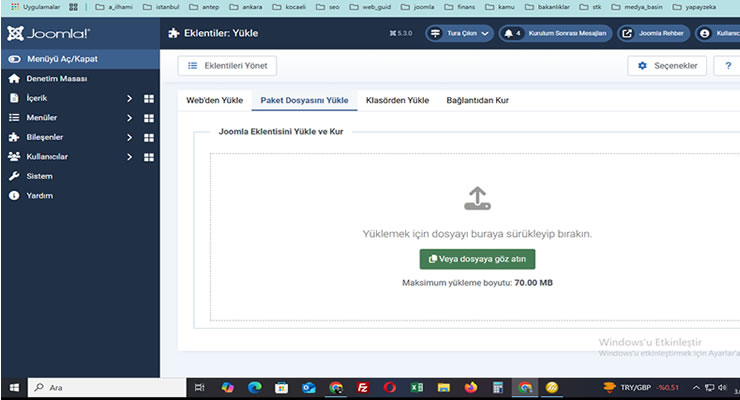740x400 pixels.
Task: Show hidden system tray icons
Action: (696, 388)
